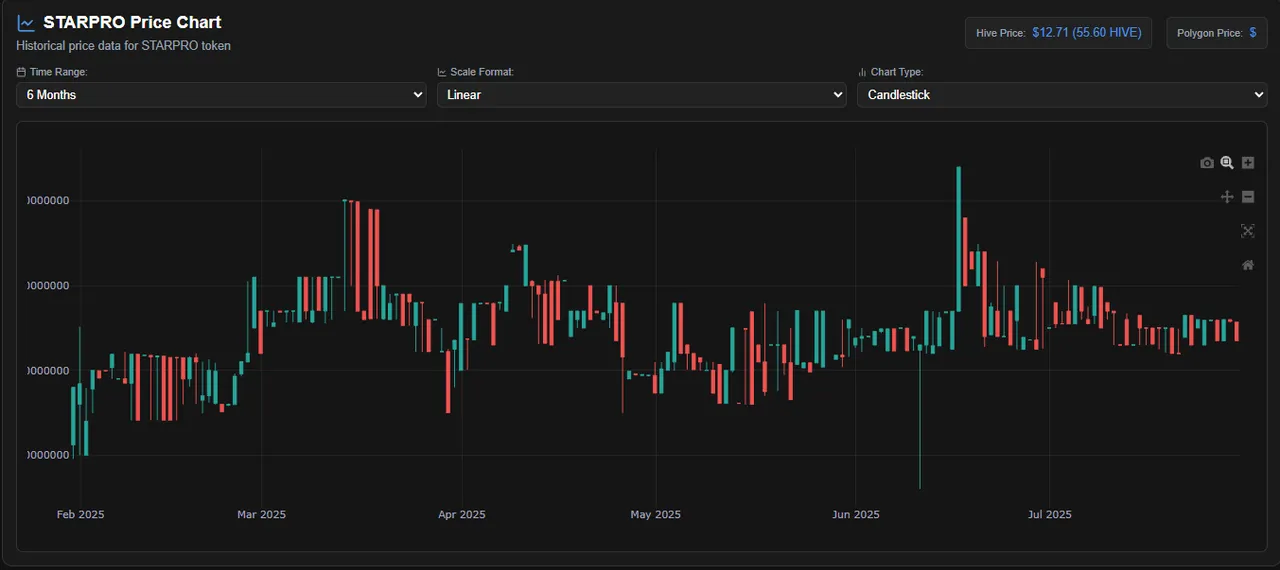Click the Jun 2025 axis label
1280x570 pixels.
(x=856, y=515)
